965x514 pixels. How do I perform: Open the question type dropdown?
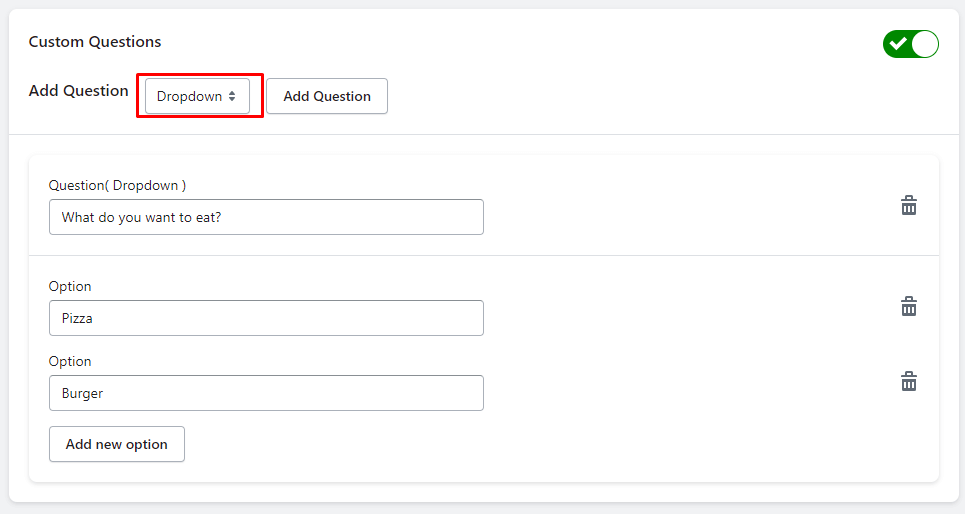[x=197, y=97]
